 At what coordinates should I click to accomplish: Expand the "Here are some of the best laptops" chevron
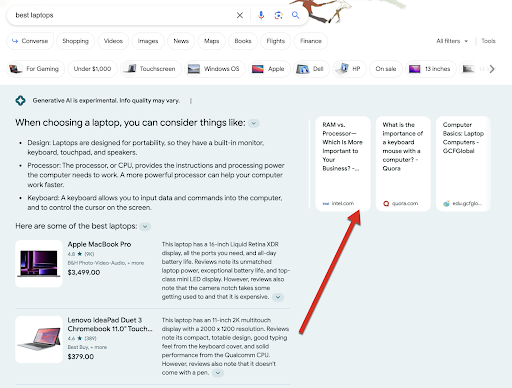145,227
